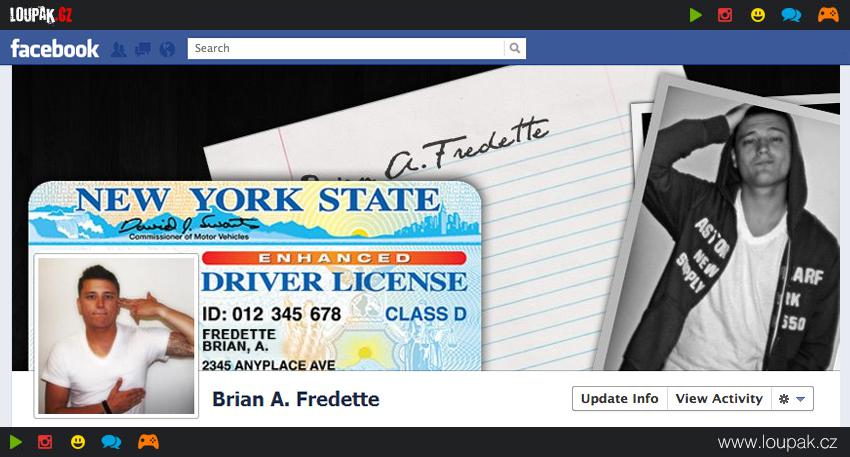Click the yellow smiley icon in top bar
The width and height of the screenshot is (850, 457).
click(758, 15)
